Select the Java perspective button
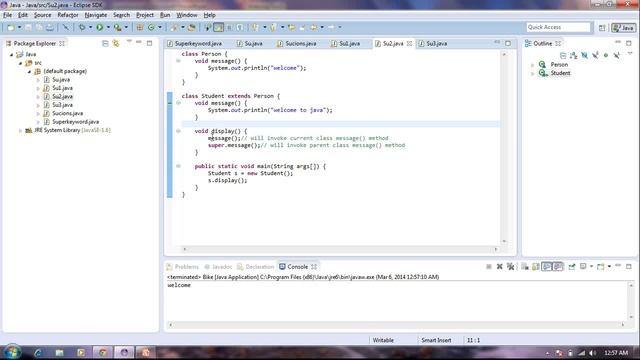Viewport: 640px width, 360px height. click(x=623, y=28)
